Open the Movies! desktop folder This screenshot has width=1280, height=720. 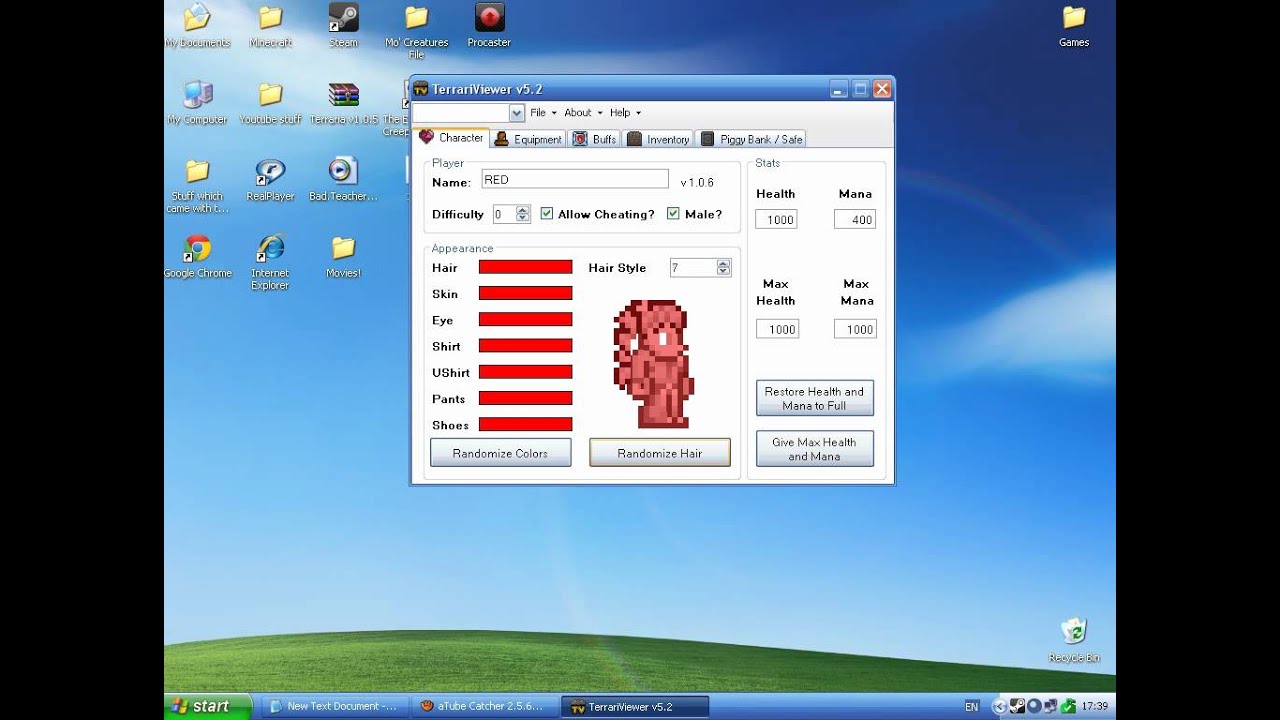[343, 257]
